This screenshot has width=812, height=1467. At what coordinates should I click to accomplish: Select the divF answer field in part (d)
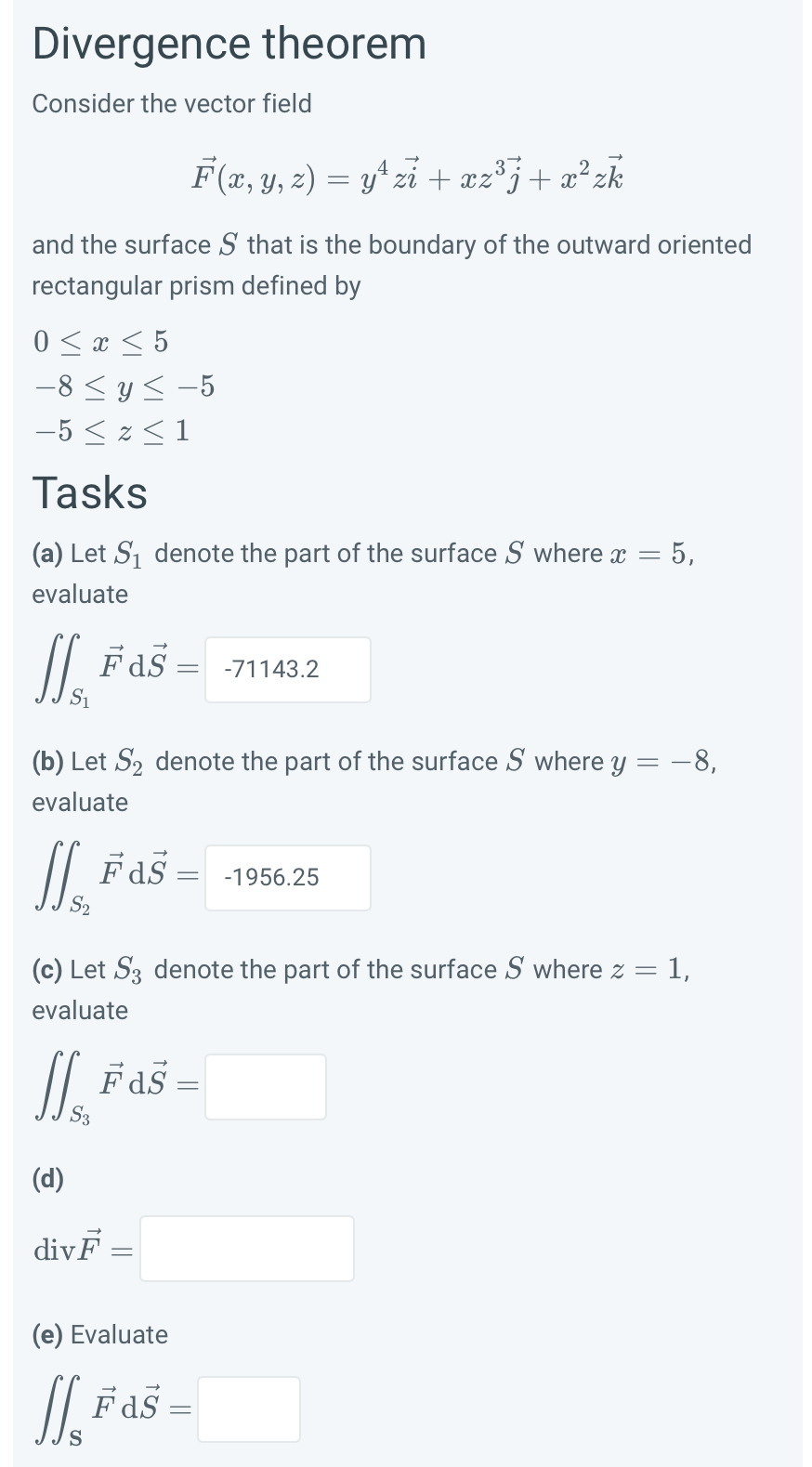click(x=246, y=1248)
